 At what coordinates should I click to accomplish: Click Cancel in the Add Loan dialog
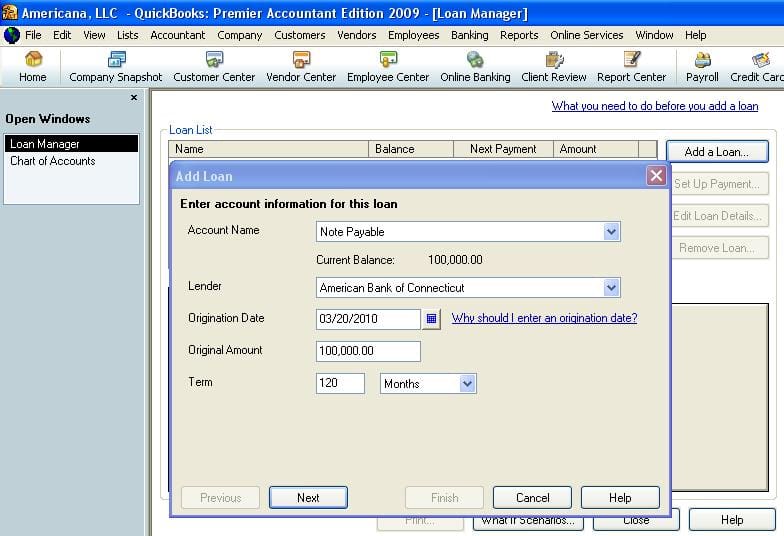pos(532,498)
